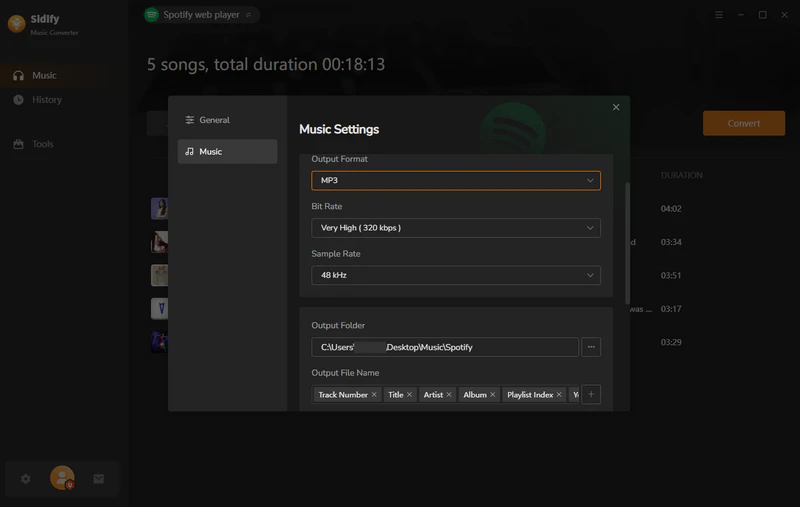Select the Music settings tab
800x507 pixels.
tap(227, 152)
